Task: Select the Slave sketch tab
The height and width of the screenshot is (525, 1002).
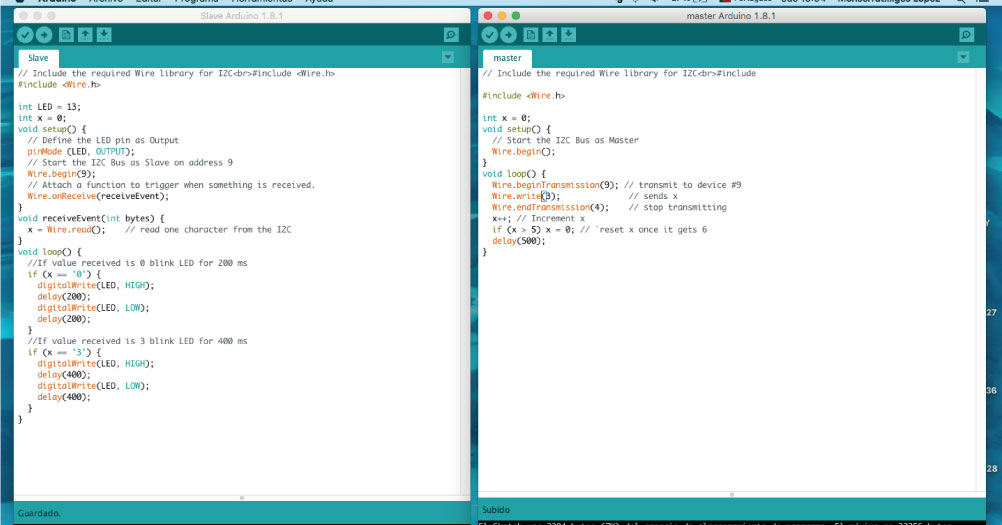Action: click(x=38, y=58)
